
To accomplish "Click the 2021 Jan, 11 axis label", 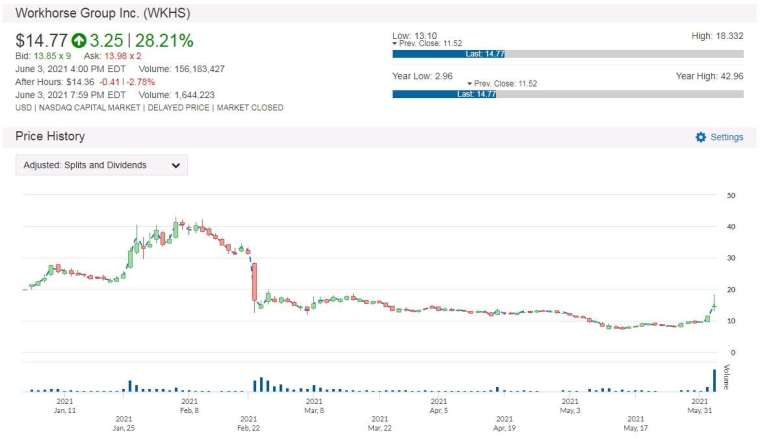I will (x=64, y=406).
